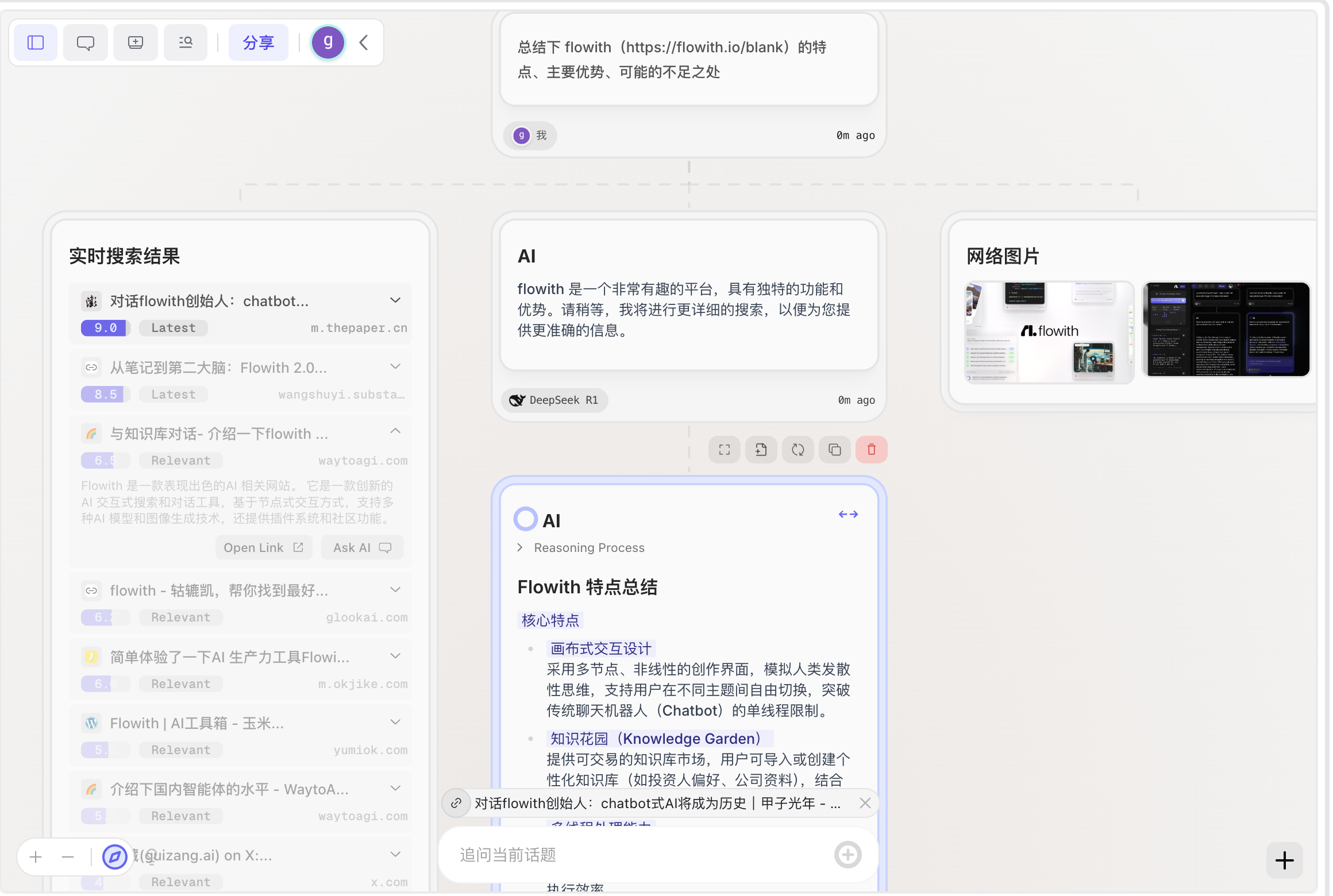The width and height of the screenshot is (1333, 896).
Task: Open the flowith logo web image thumbnail
Action: [x=1050, y=331]
